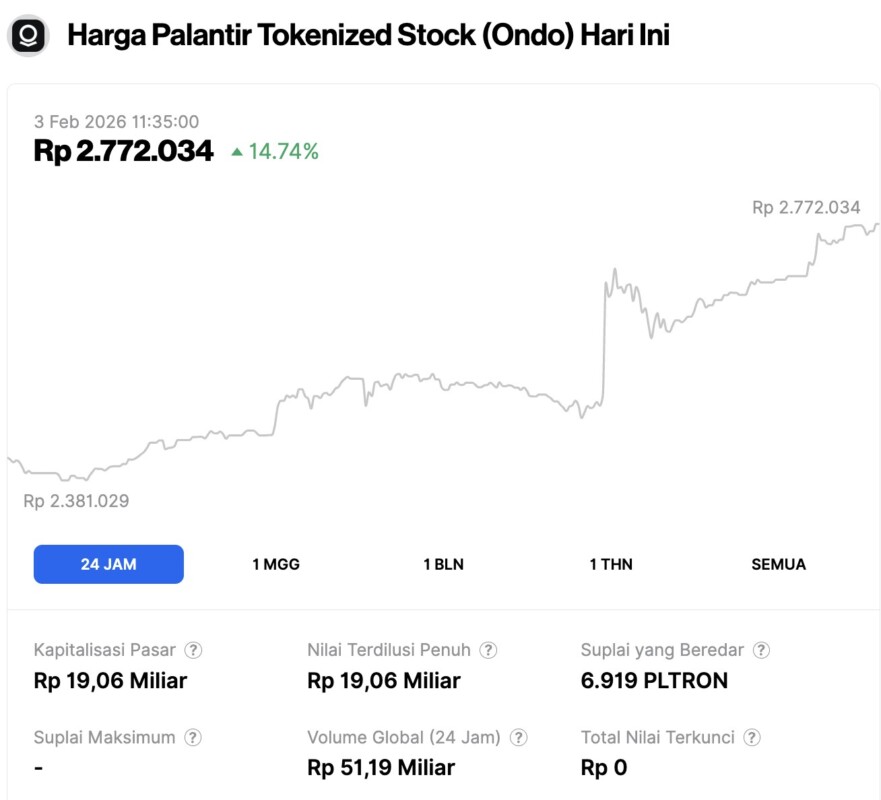881x800 pixels.
Task: Click help icon next to Kapitalisasi Pasar
Action: tap(194, 650)
